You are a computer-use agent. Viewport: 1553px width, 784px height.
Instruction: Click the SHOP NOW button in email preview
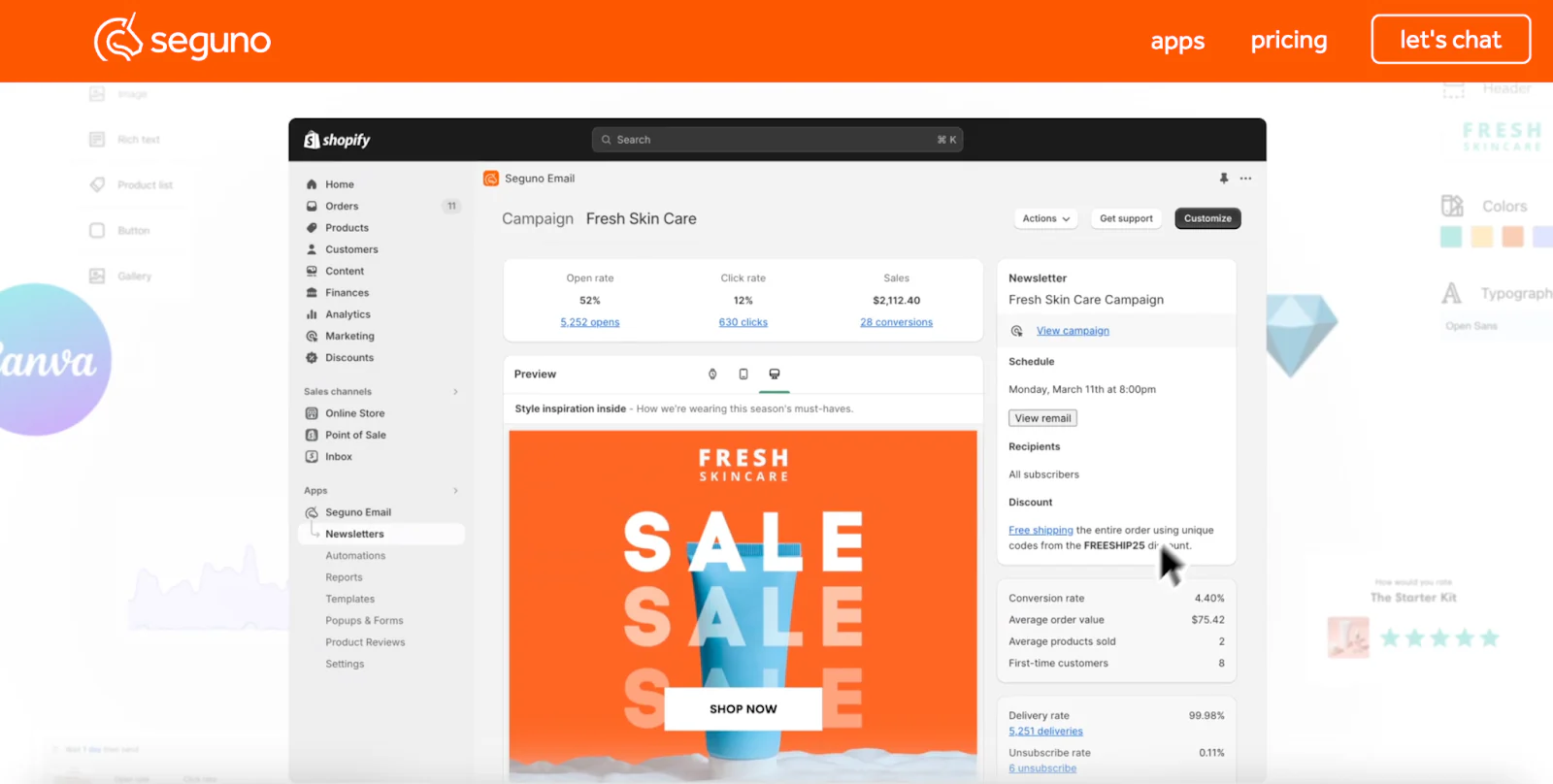coord(743,709)
